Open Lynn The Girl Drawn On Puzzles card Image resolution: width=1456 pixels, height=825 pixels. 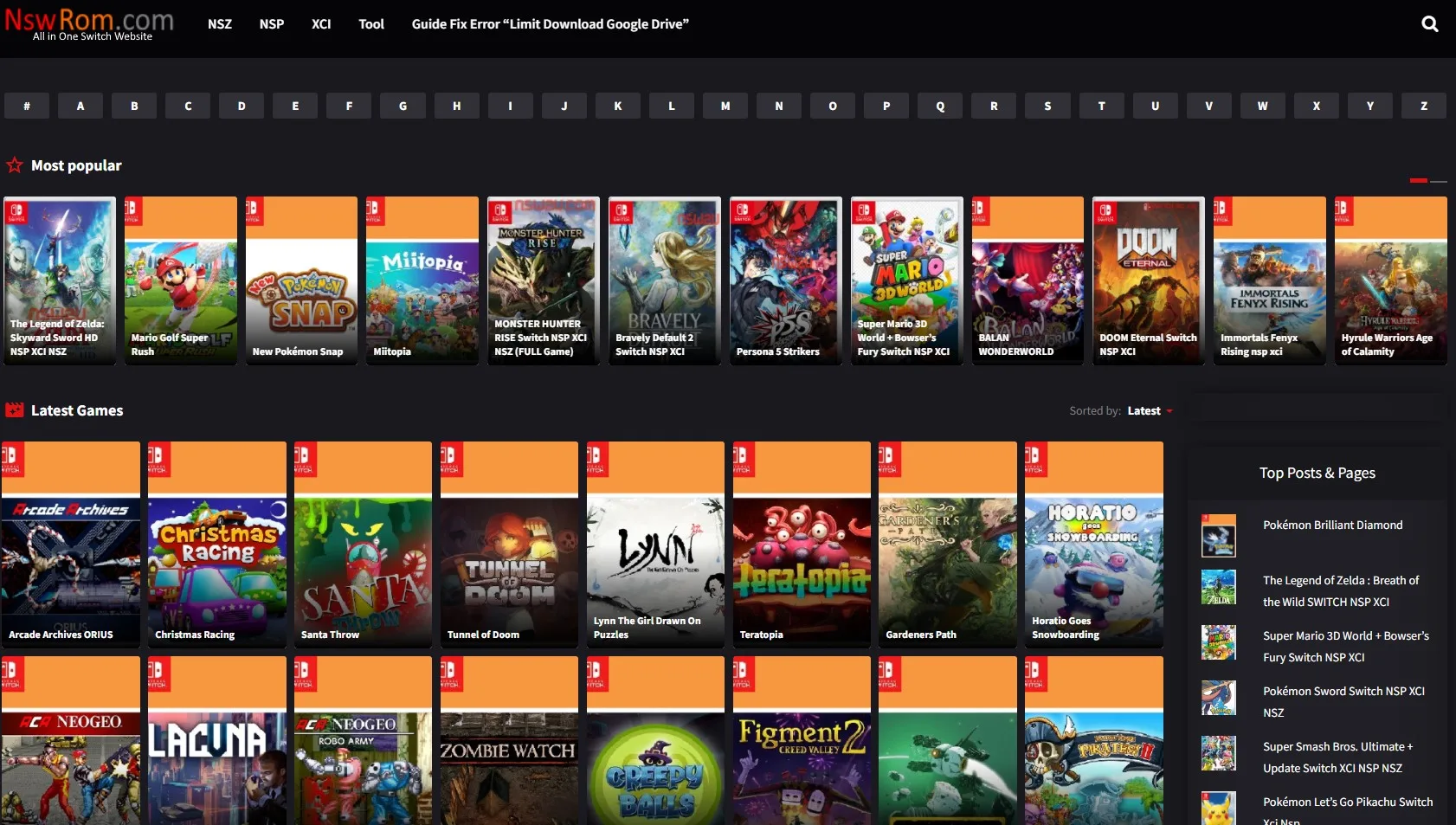click(655, 545)
